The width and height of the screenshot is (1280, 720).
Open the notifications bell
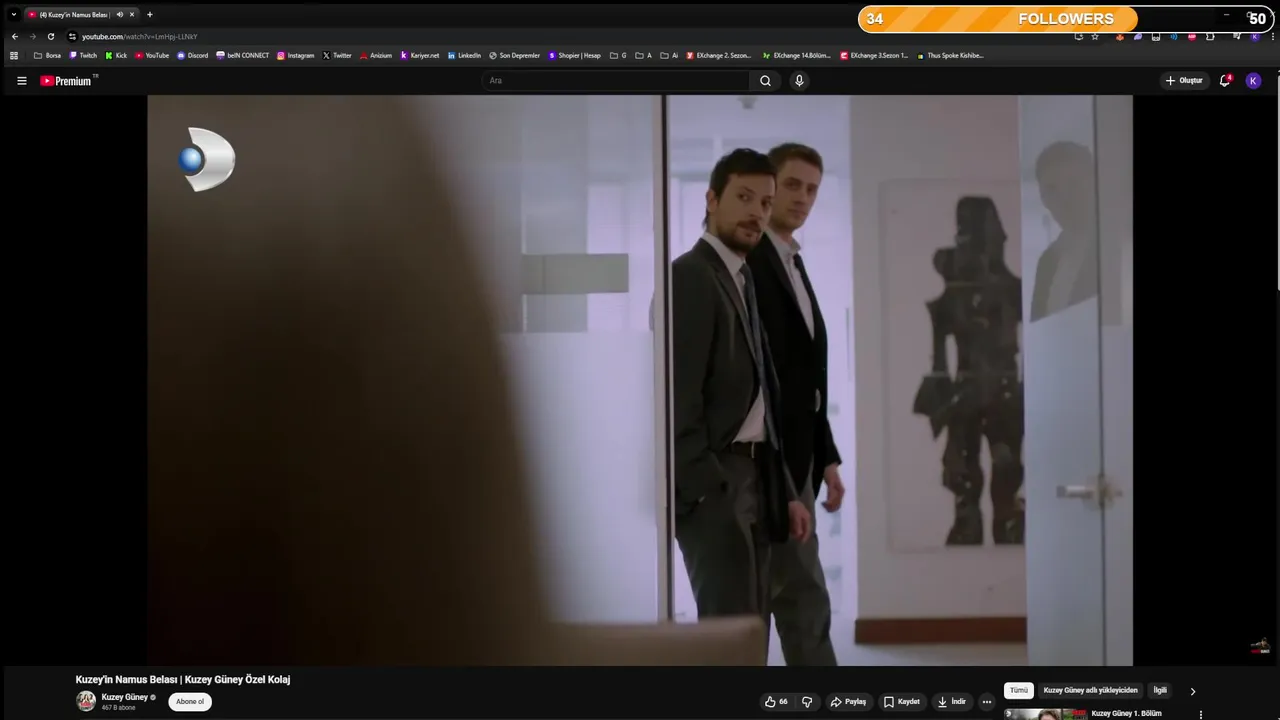coord(1225,81)
